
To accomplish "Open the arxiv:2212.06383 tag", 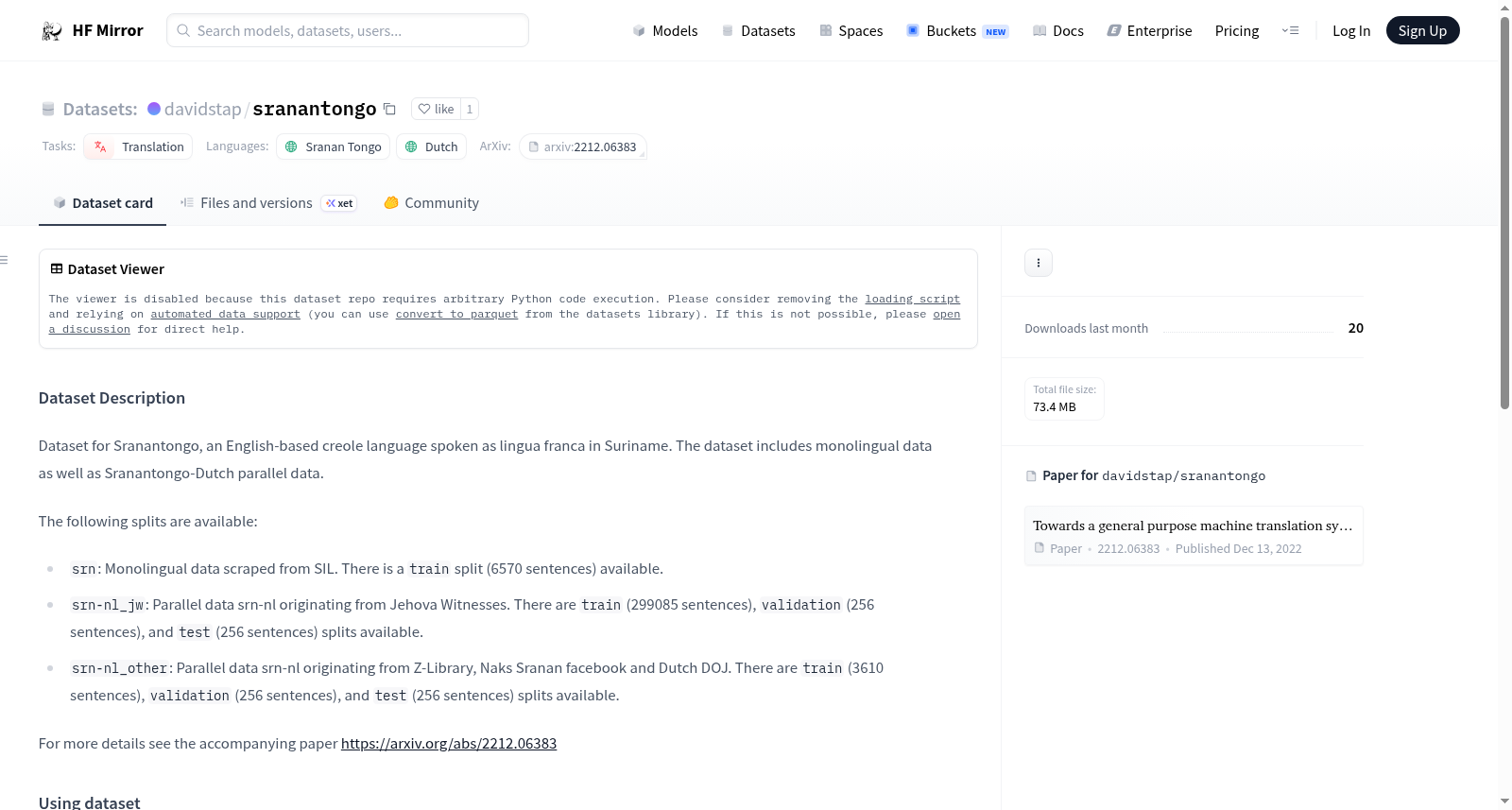I will tap(582, 146).
